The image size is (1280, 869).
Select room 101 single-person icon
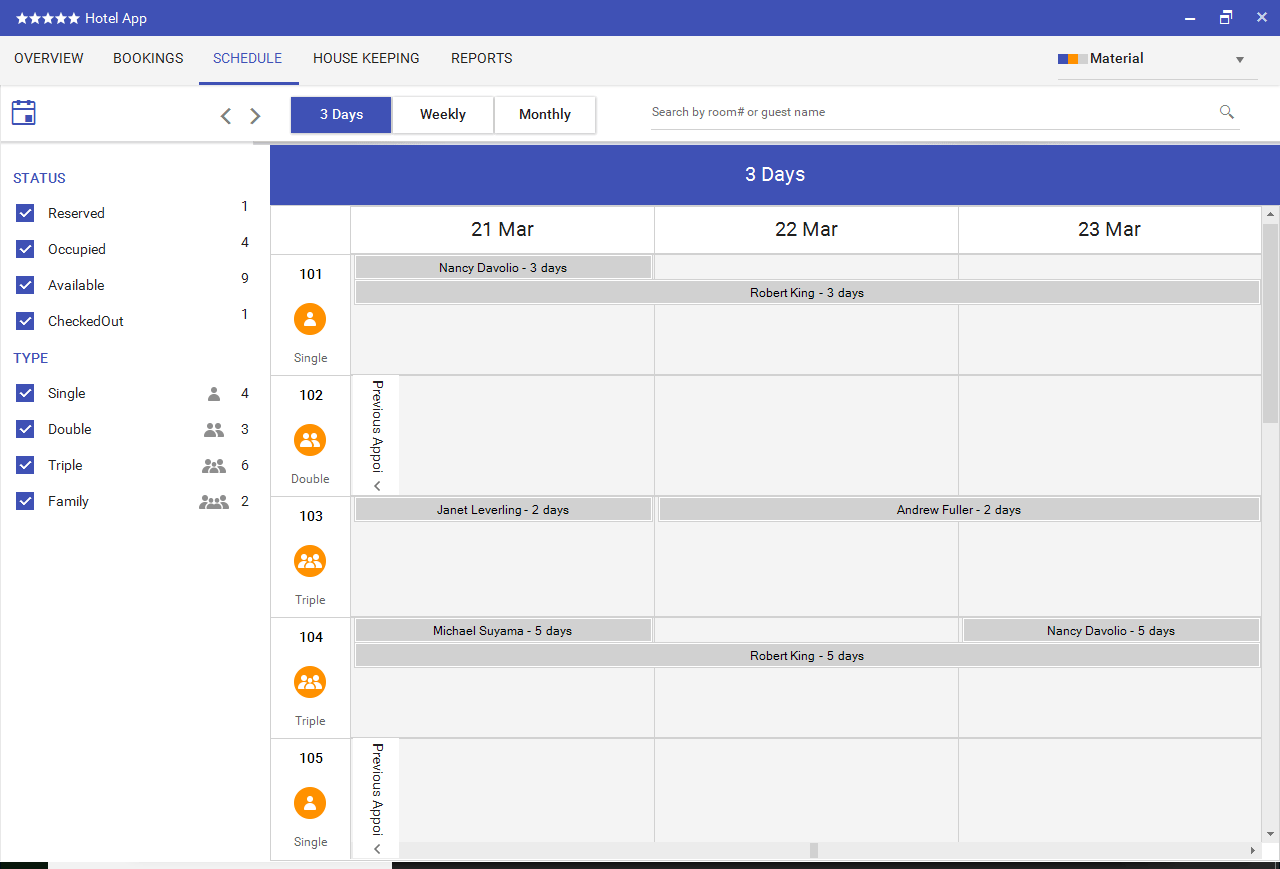coord(310,319)
